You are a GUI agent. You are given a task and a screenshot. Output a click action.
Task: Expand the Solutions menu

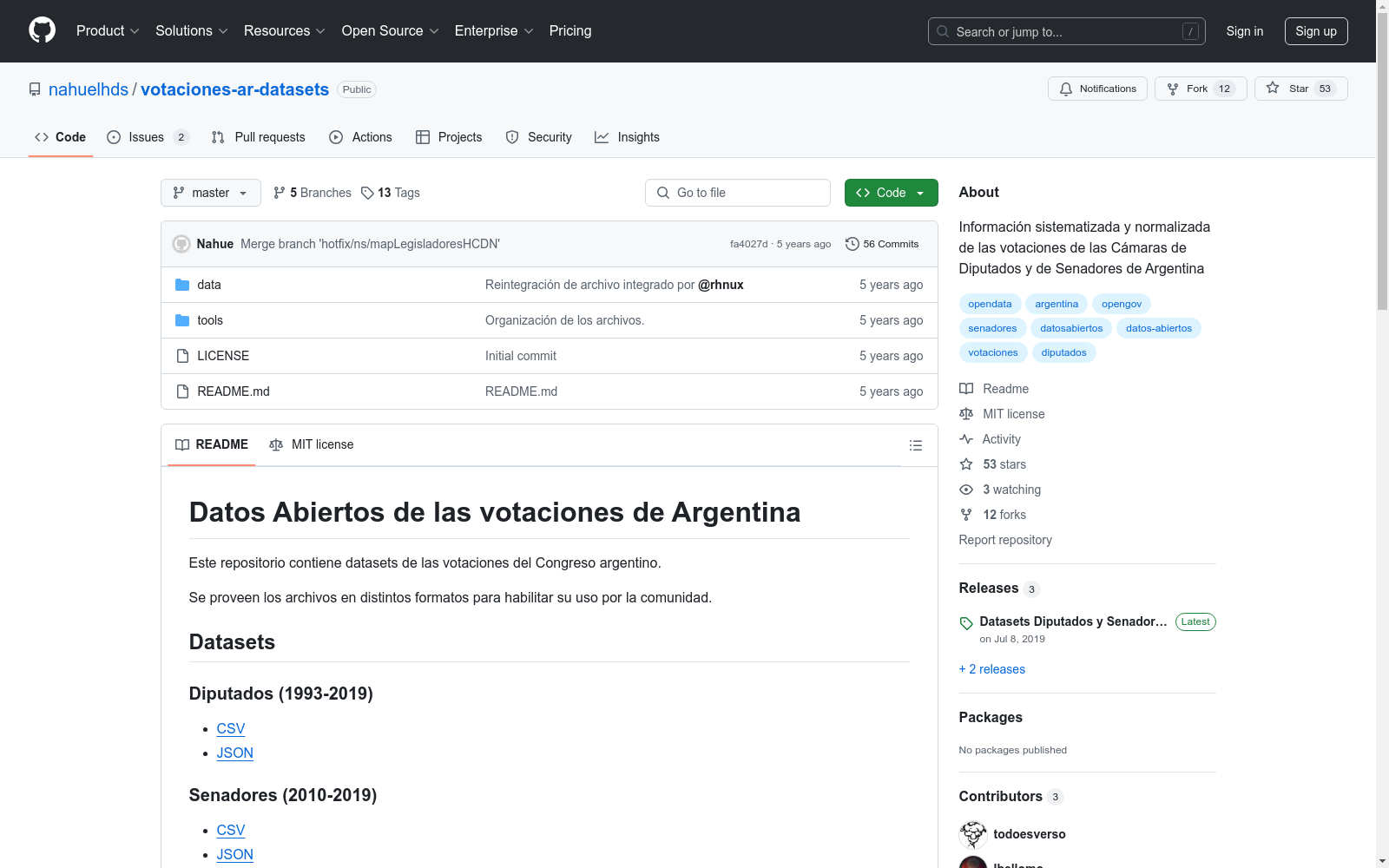pyautogui.click(x=192, y=30)
